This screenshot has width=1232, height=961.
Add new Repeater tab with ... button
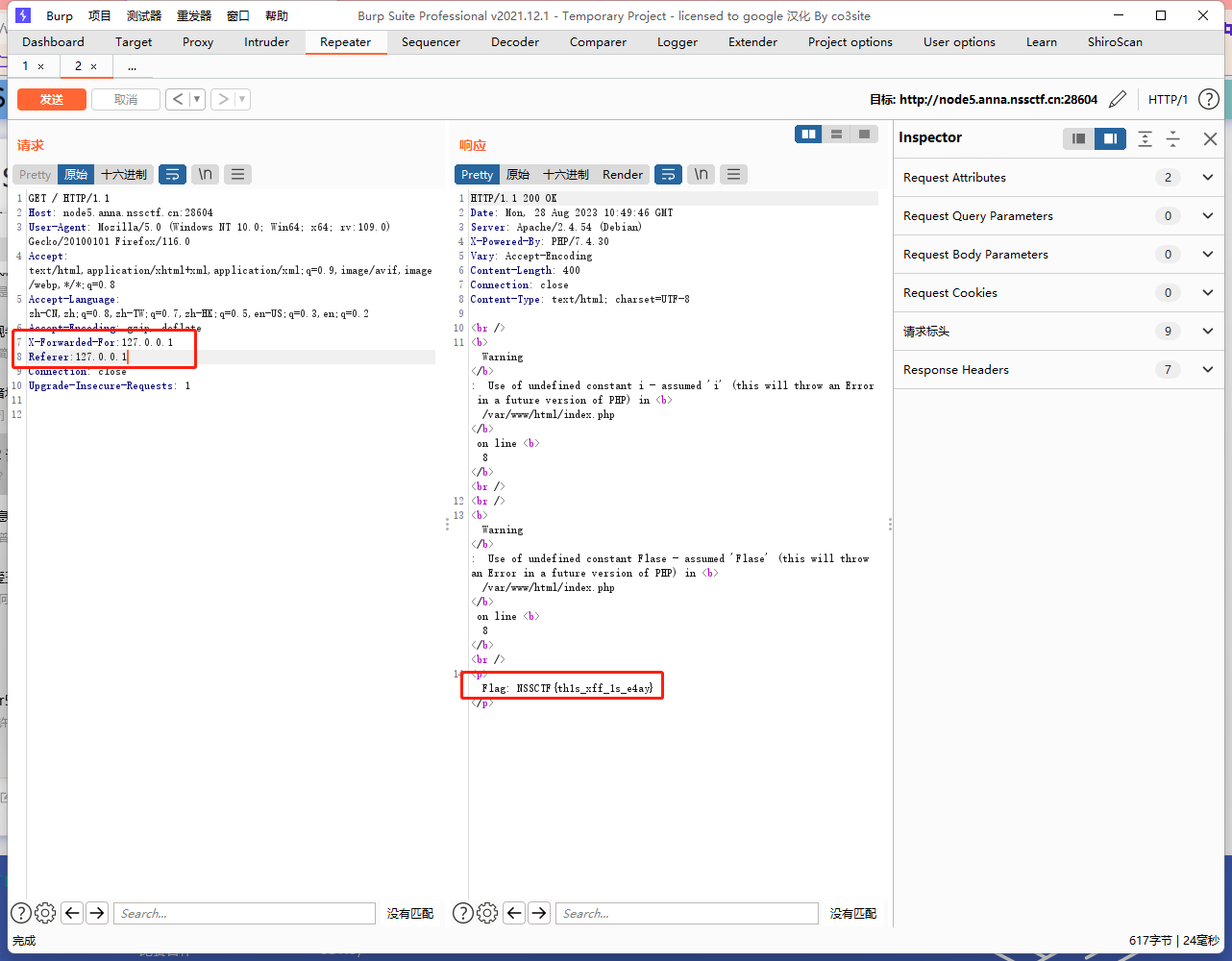(x=132, y=66)
